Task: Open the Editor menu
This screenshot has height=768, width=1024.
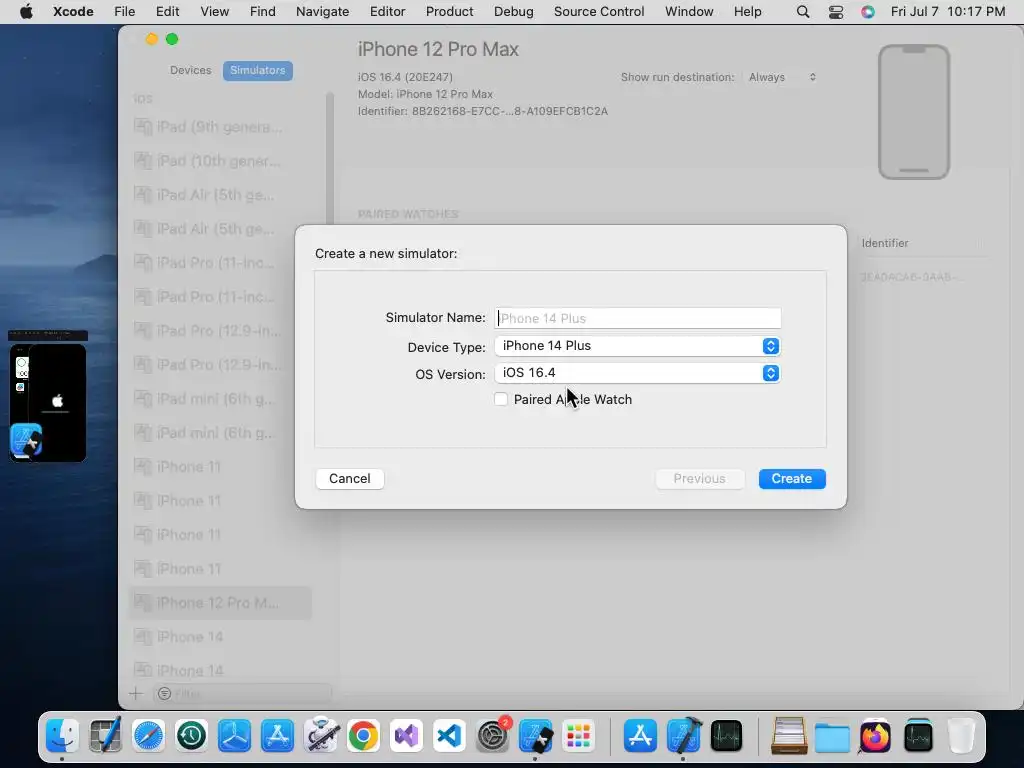Action: click(387, 12)
